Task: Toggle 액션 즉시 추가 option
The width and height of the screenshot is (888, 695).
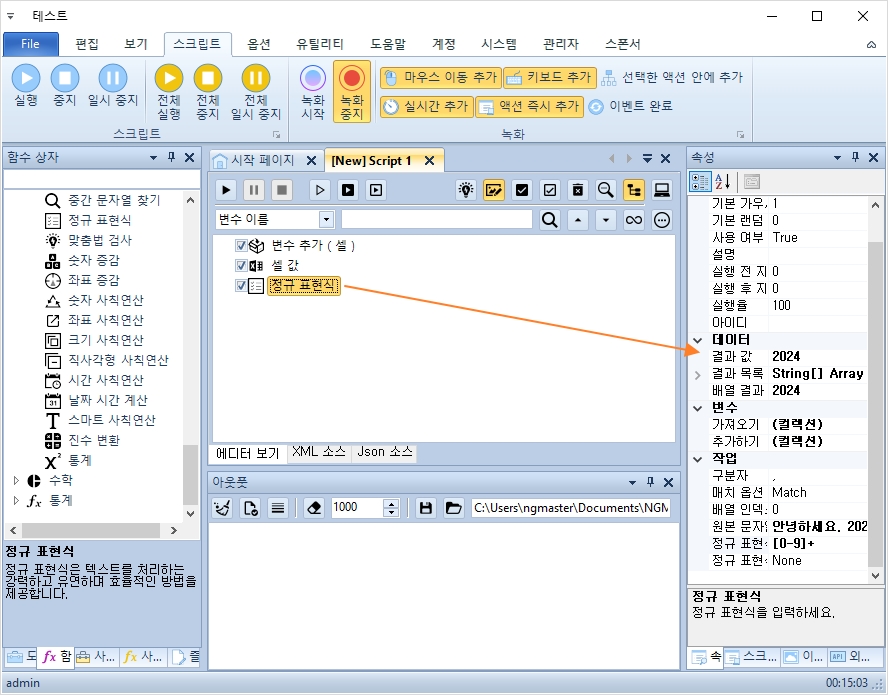Action: click(529, 106)
